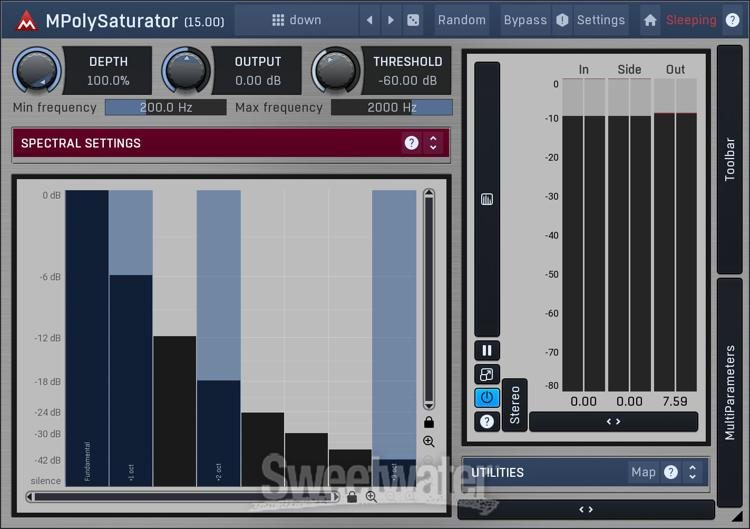Pause the meters with the pause button
Viewport: 750px width, 529px height.
487,351
